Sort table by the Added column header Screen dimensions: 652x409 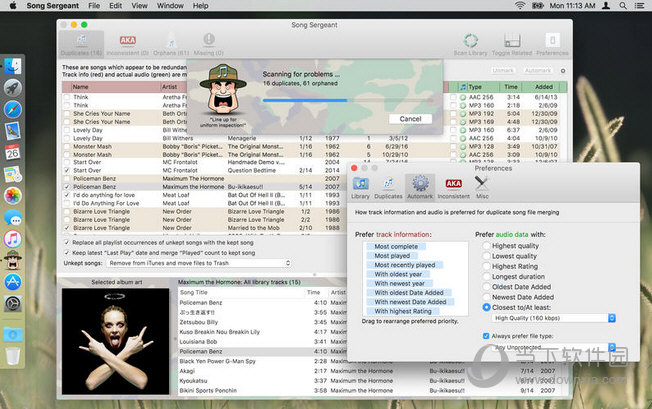click(543, 87)
